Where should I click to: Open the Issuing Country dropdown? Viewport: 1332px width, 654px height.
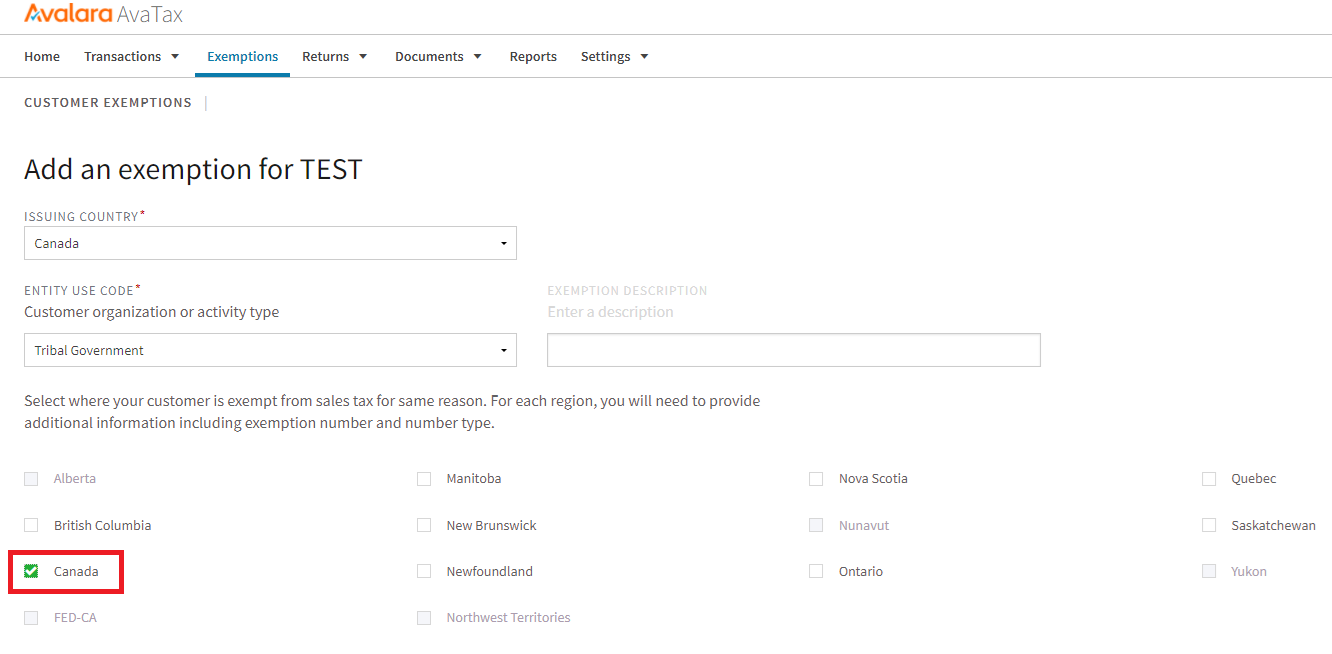(270, 243)
